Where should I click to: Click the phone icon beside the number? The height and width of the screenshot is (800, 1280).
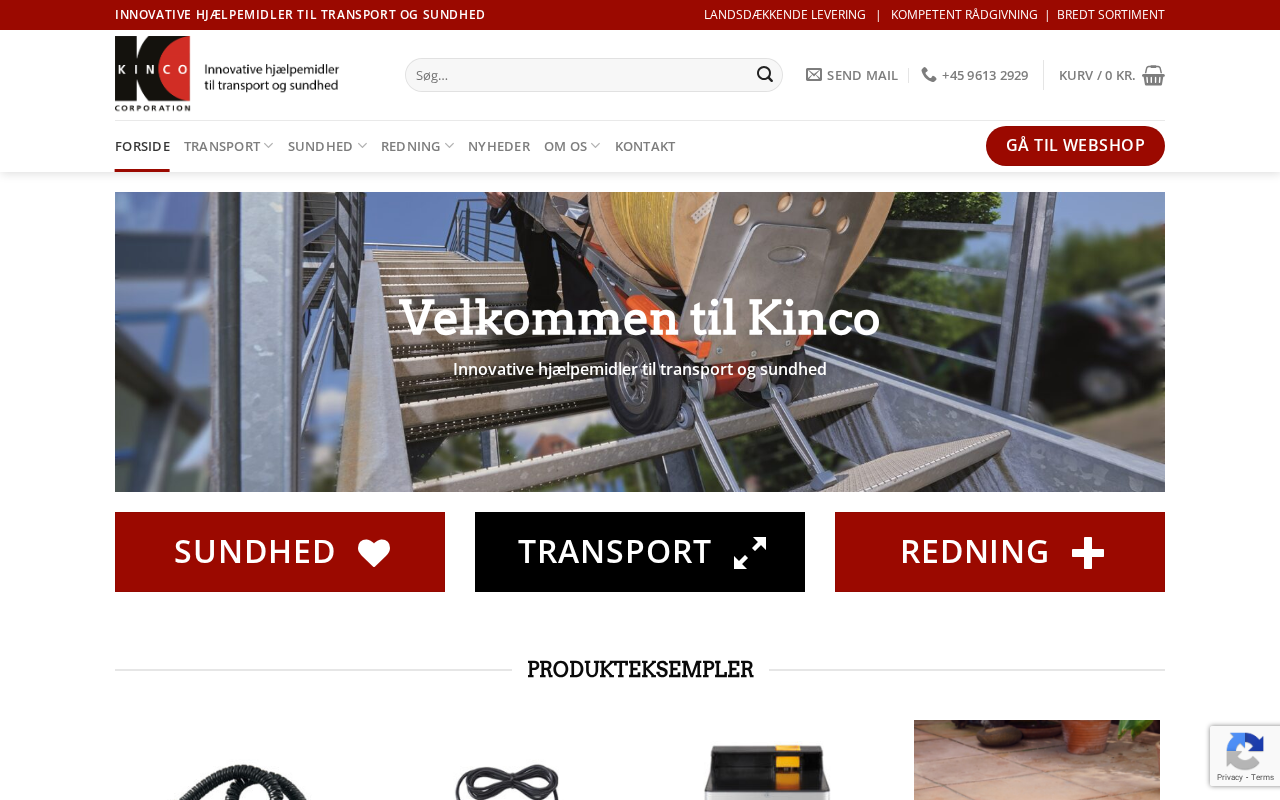[929, 75]
